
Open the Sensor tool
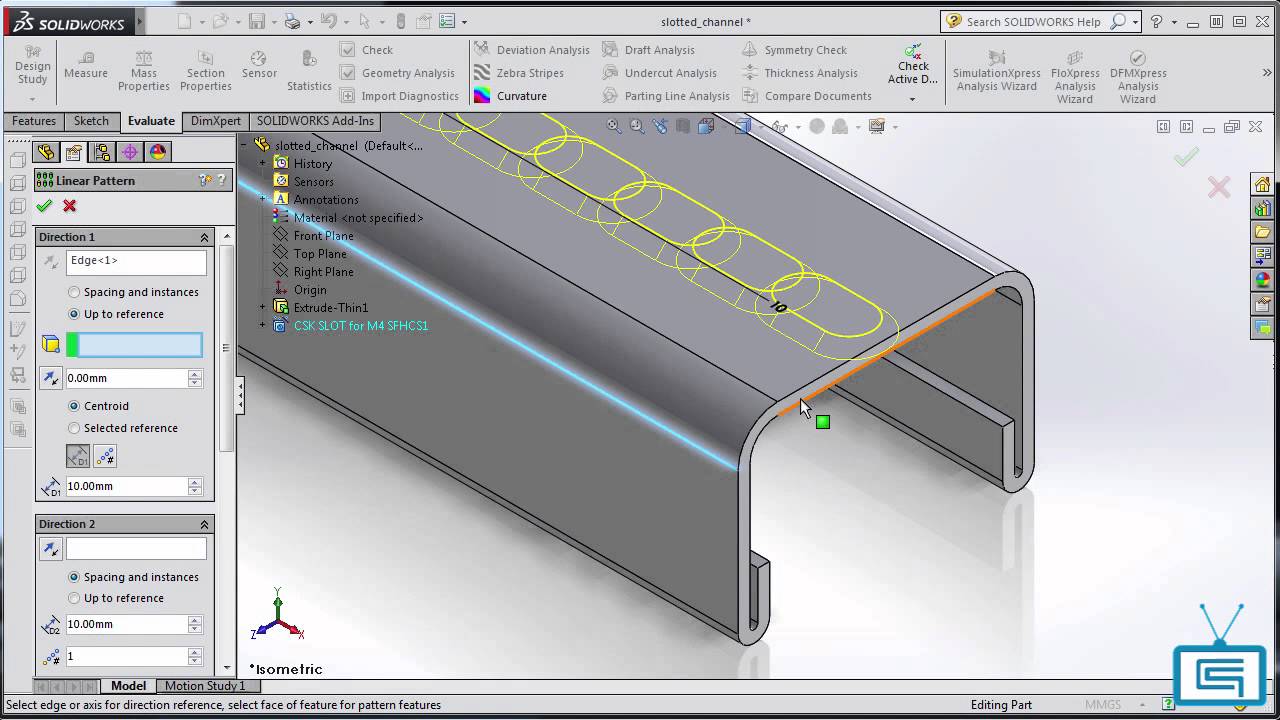(259, 65)
